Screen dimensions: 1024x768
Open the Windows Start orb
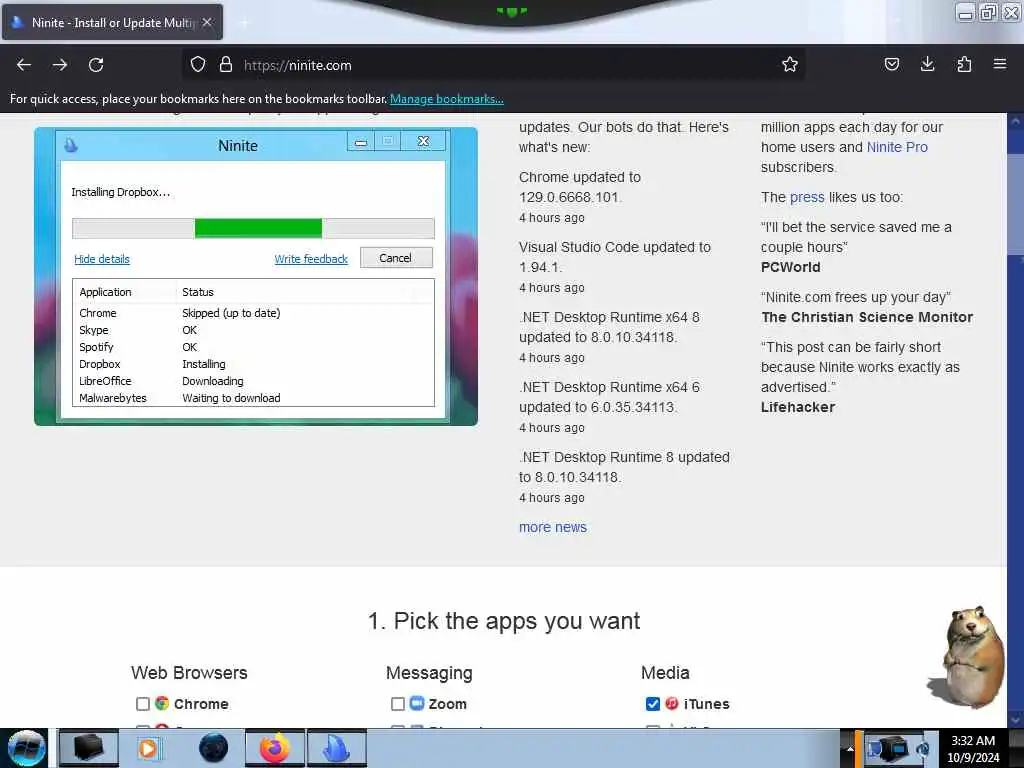pos(26,748)
